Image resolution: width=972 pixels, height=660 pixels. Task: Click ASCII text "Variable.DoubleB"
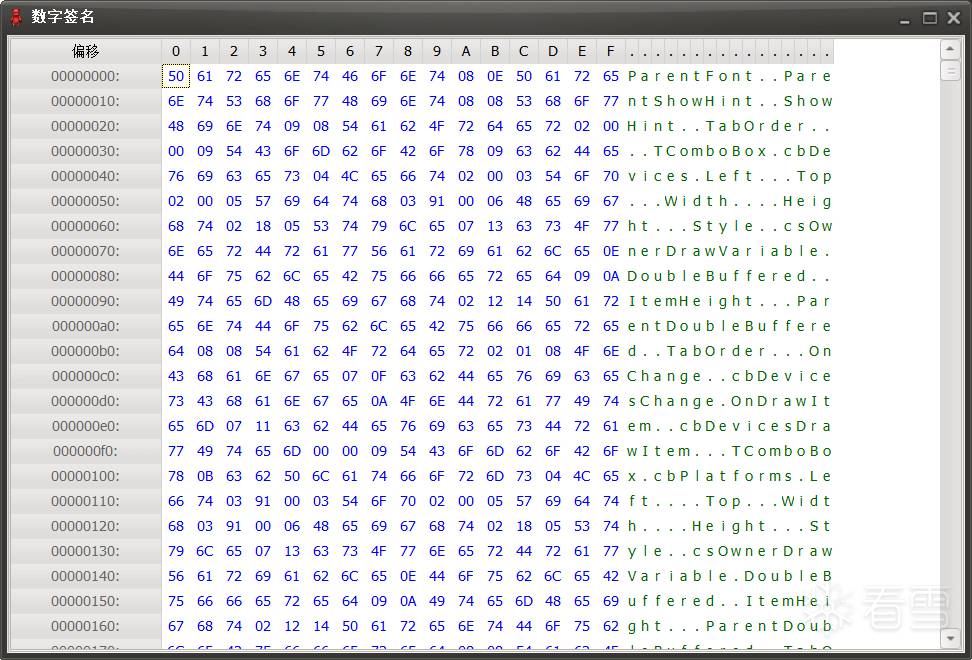point(729,576)
